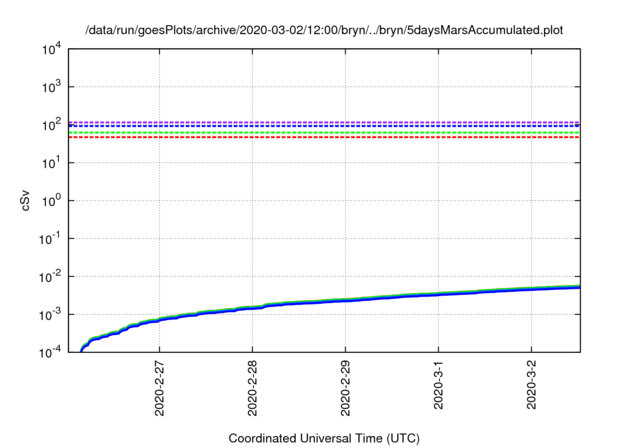Click the 10^-2 y-axis tick label
Viewport: 640px width, 448px height.
coord(50,277)
